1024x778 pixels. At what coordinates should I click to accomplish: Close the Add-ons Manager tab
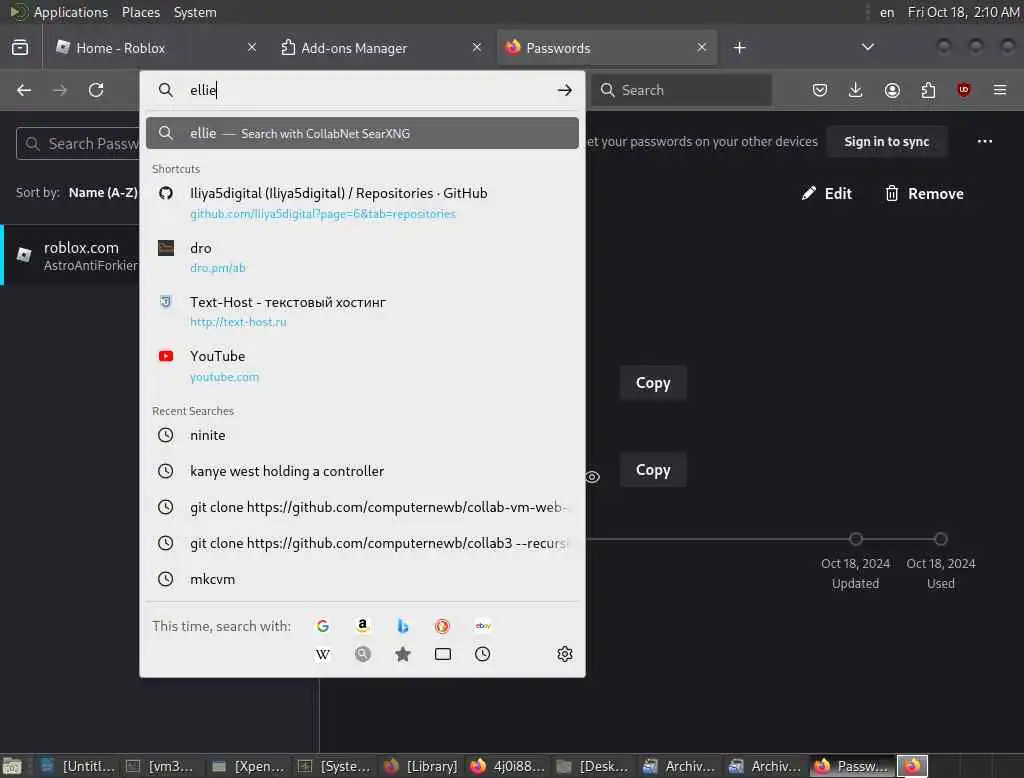pos(477,47)
